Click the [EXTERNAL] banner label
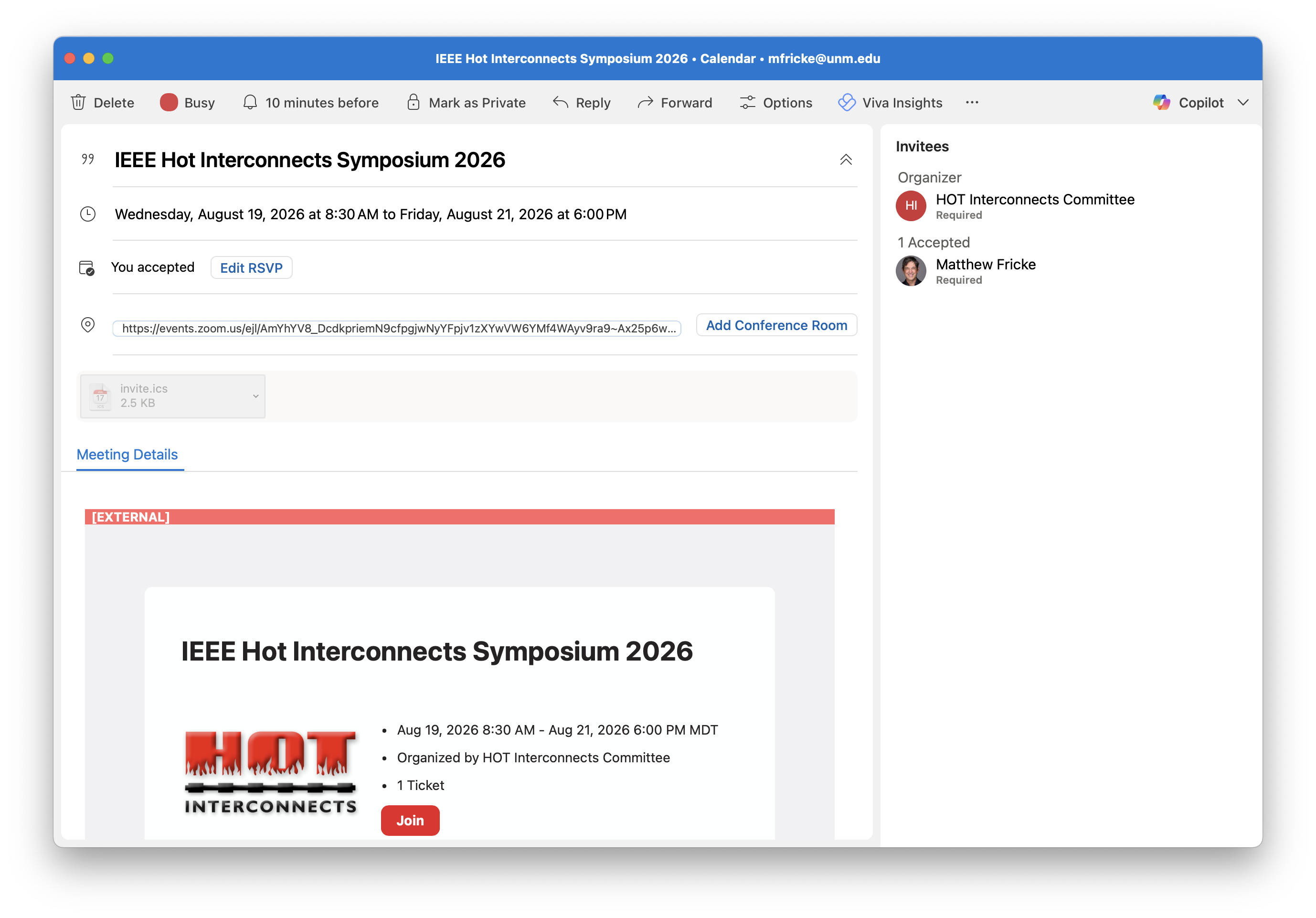Screen dimensions: 1316x918 click(131, 517)
